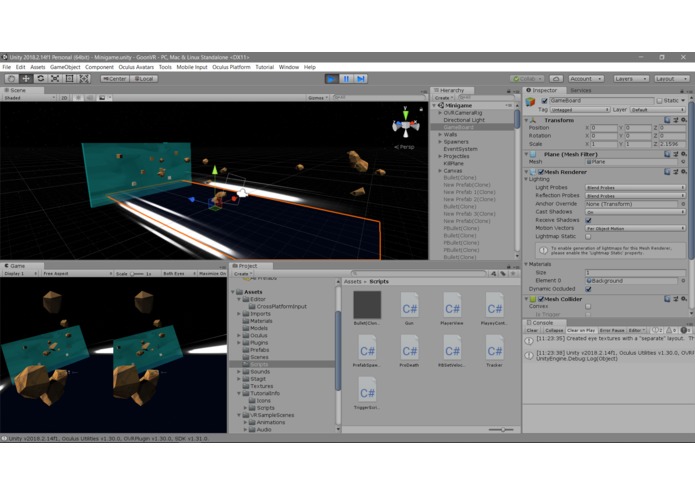Select the TriggerScri... C# script
Screen dimensions: 695x494
(x=367, y=393)
